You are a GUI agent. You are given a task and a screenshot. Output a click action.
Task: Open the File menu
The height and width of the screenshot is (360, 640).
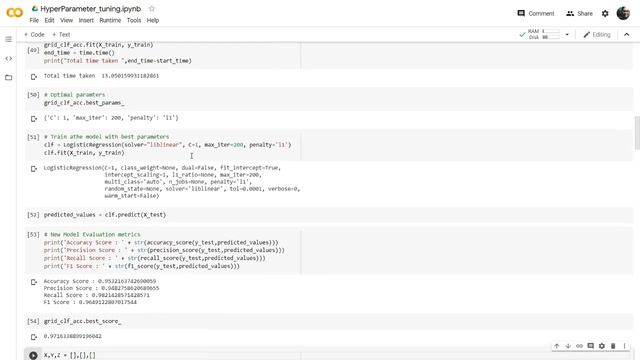34,20
